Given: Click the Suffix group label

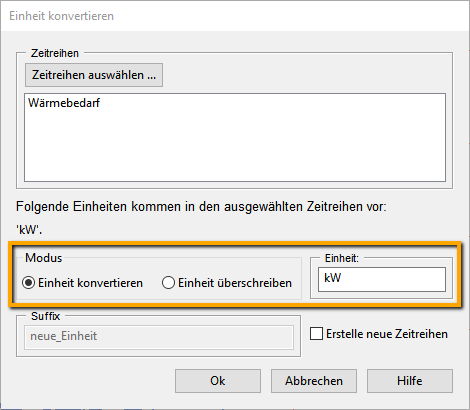Looking at the screenshot, I should (x=45, y=316).
